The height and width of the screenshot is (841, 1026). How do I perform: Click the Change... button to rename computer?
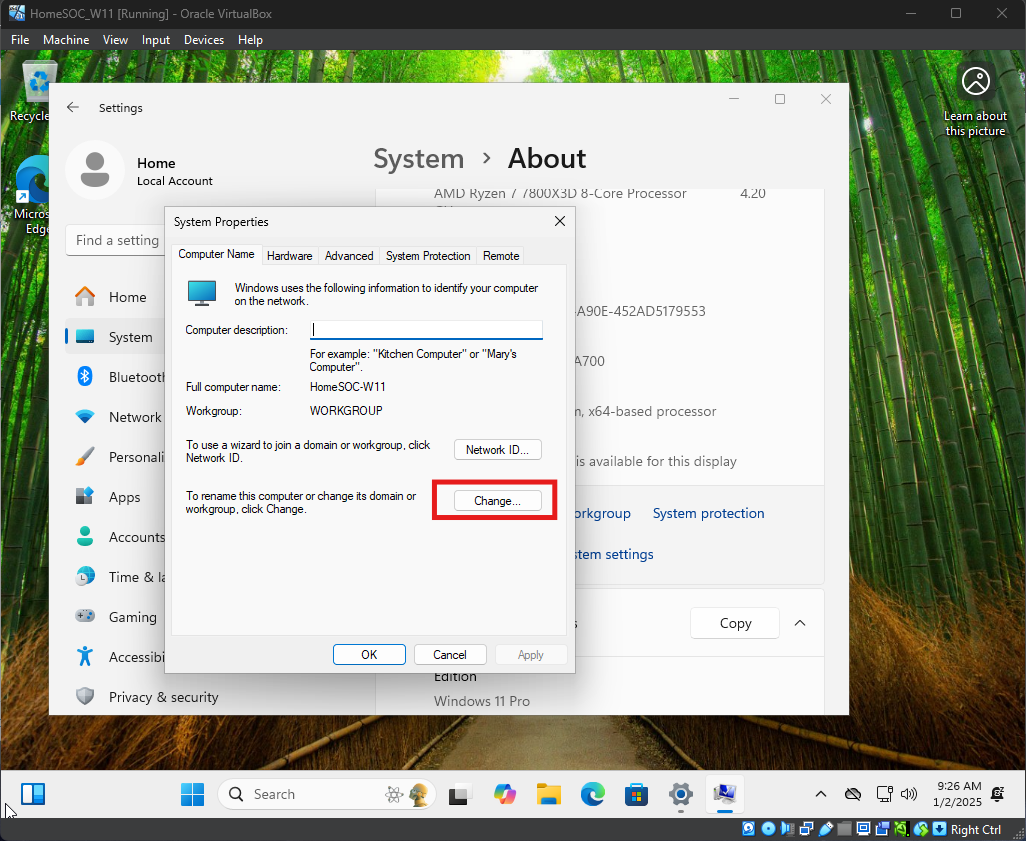point(497,500)
